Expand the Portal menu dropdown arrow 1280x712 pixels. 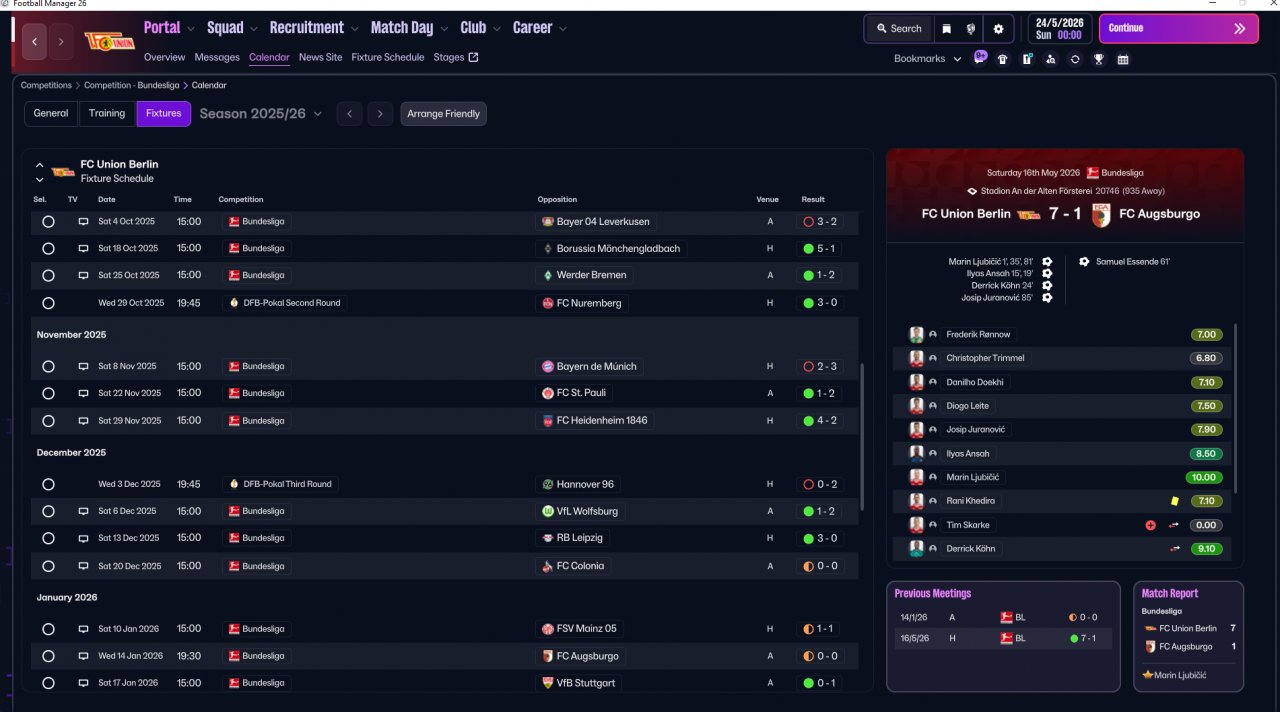point(190,29)
